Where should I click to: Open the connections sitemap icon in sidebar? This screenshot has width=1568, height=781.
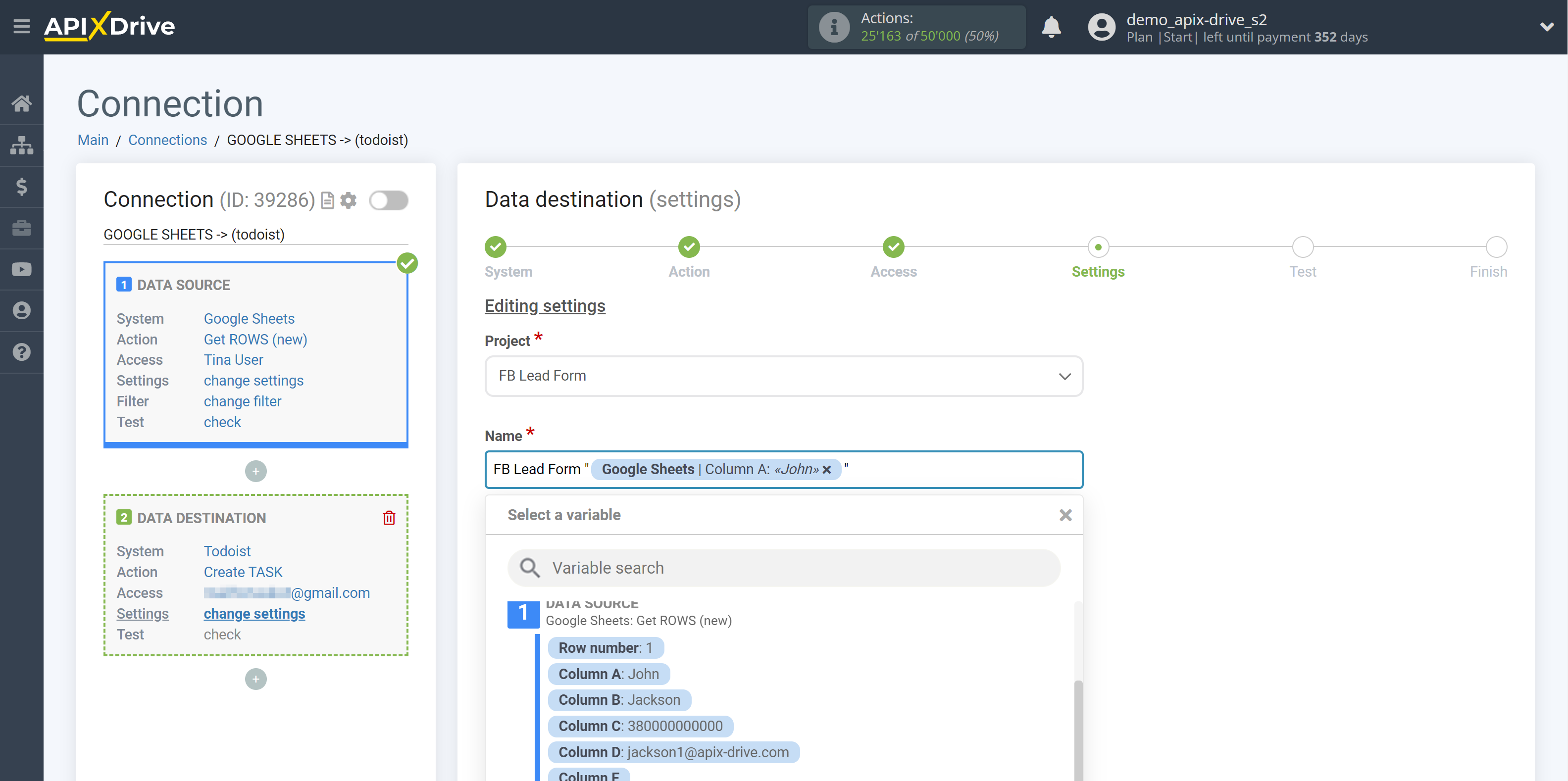point(22,145)
